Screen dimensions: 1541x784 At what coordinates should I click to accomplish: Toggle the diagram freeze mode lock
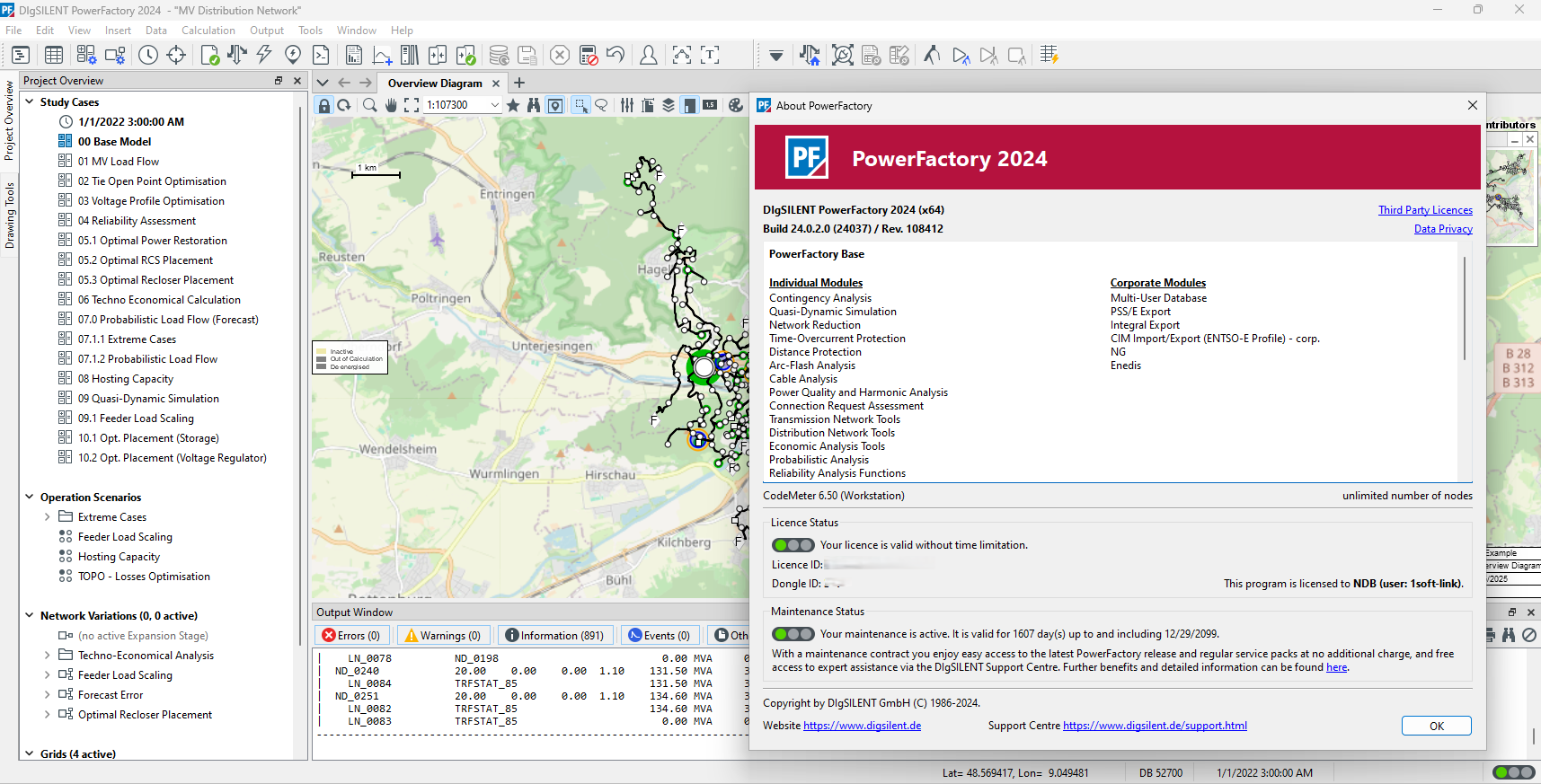coord(324,105)
